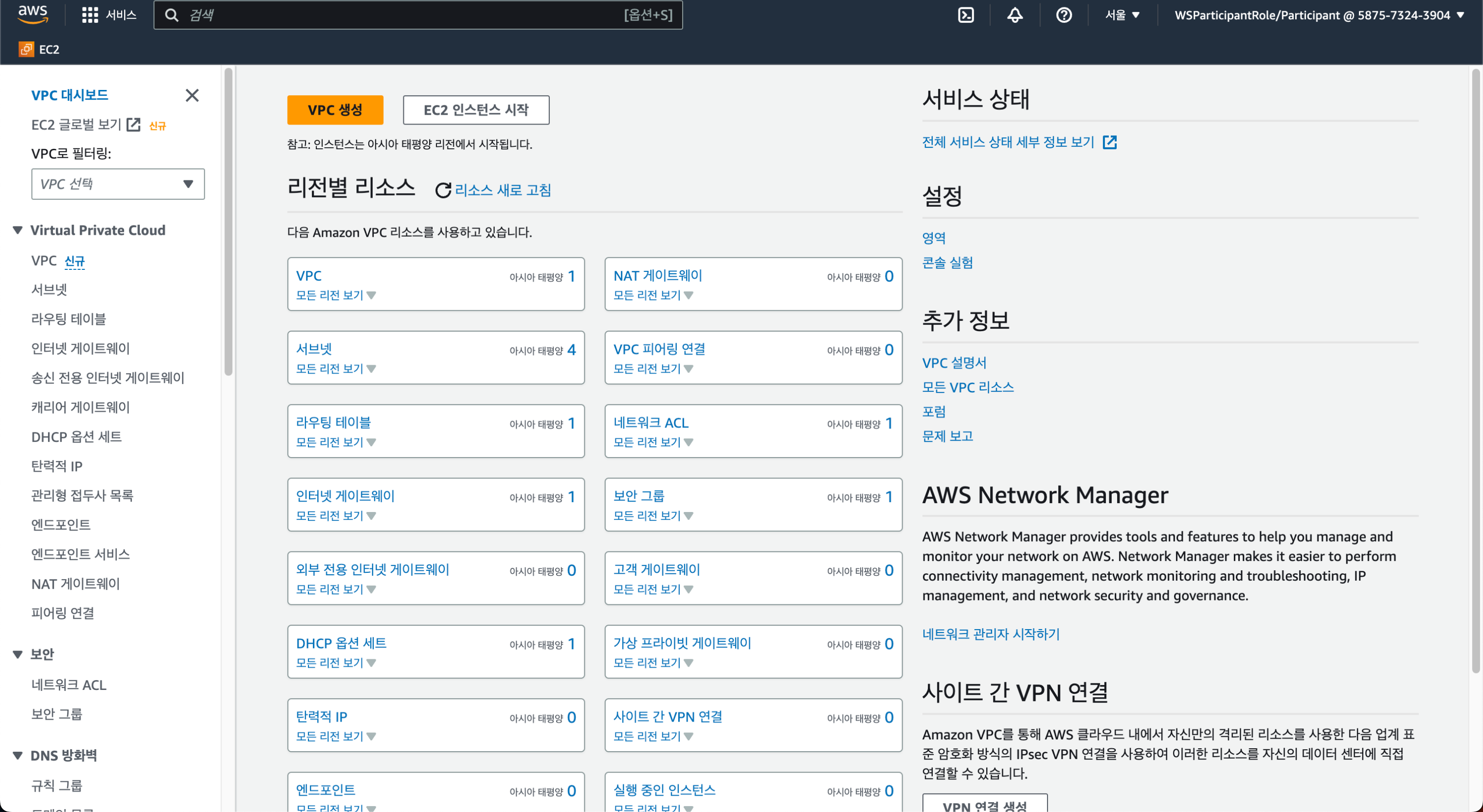Image resolution: width=1483 pixels, height=812 pixels.
Task: Open the 모든 VPC 리소스 link
Action: [x=968, y=388]
